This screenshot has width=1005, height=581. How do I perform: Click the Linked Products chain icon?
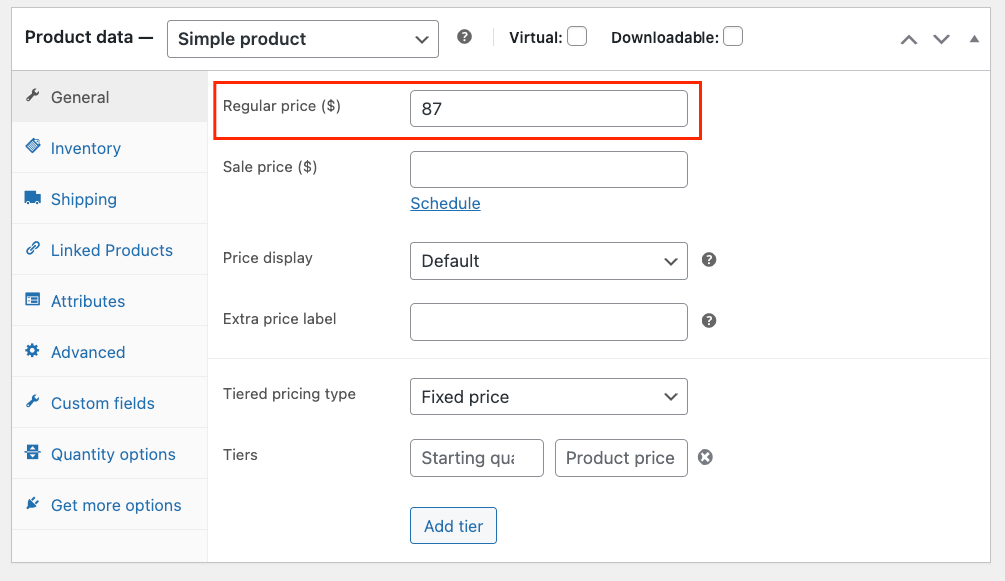33,248
